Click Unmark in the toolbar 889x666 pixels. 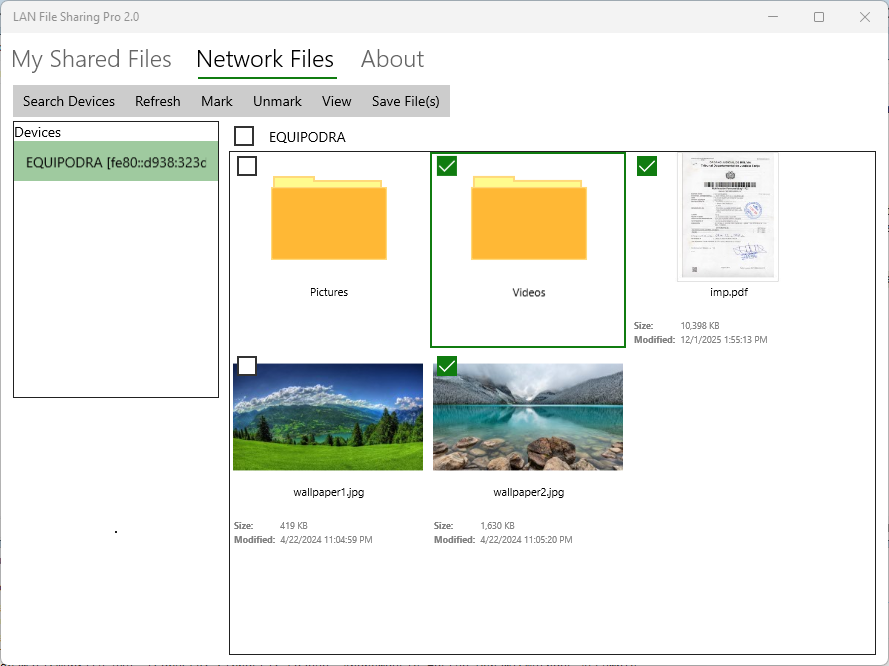click(277, 101)
